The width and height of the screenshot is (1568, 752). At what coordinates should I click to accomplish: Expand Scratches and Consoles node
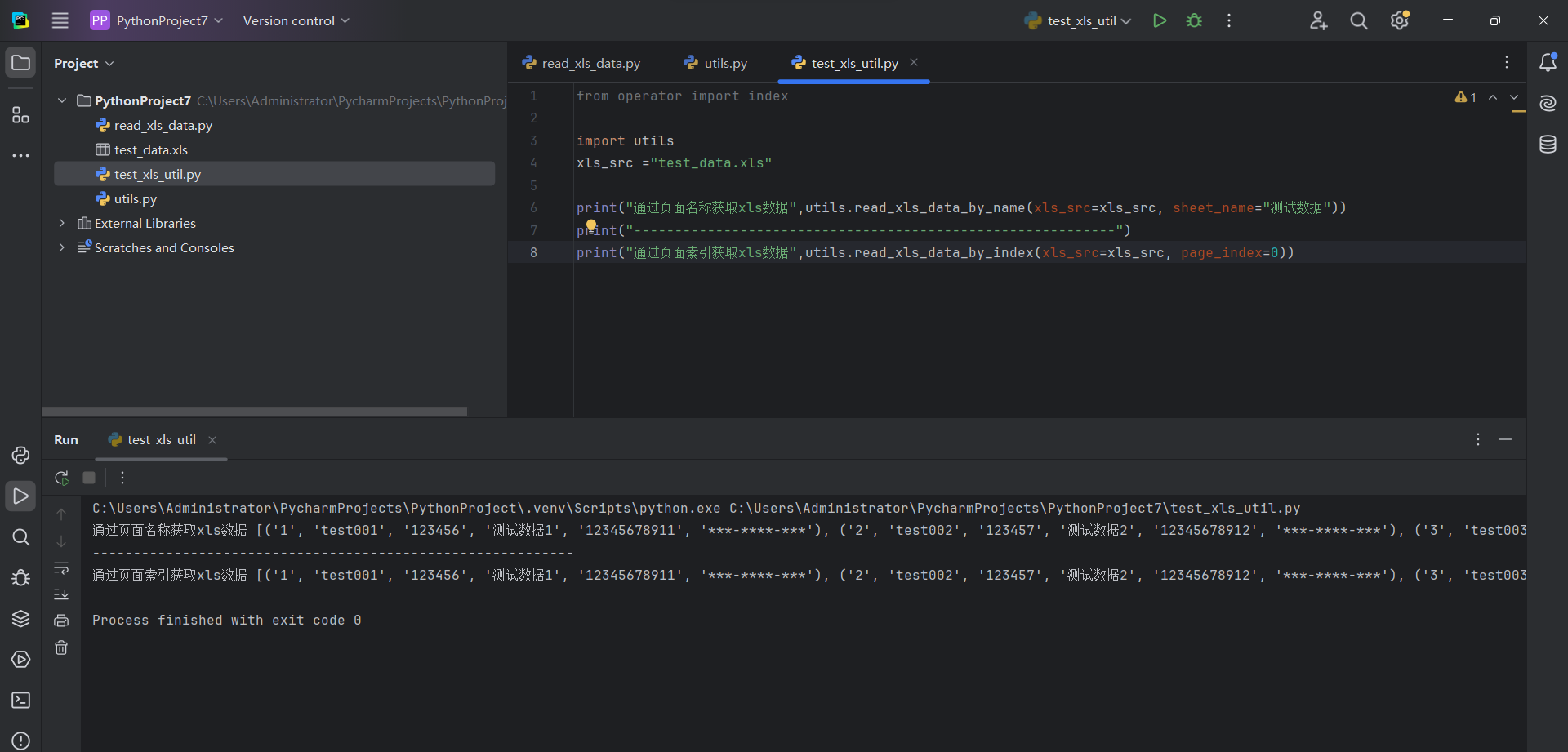tap(62, 247)
